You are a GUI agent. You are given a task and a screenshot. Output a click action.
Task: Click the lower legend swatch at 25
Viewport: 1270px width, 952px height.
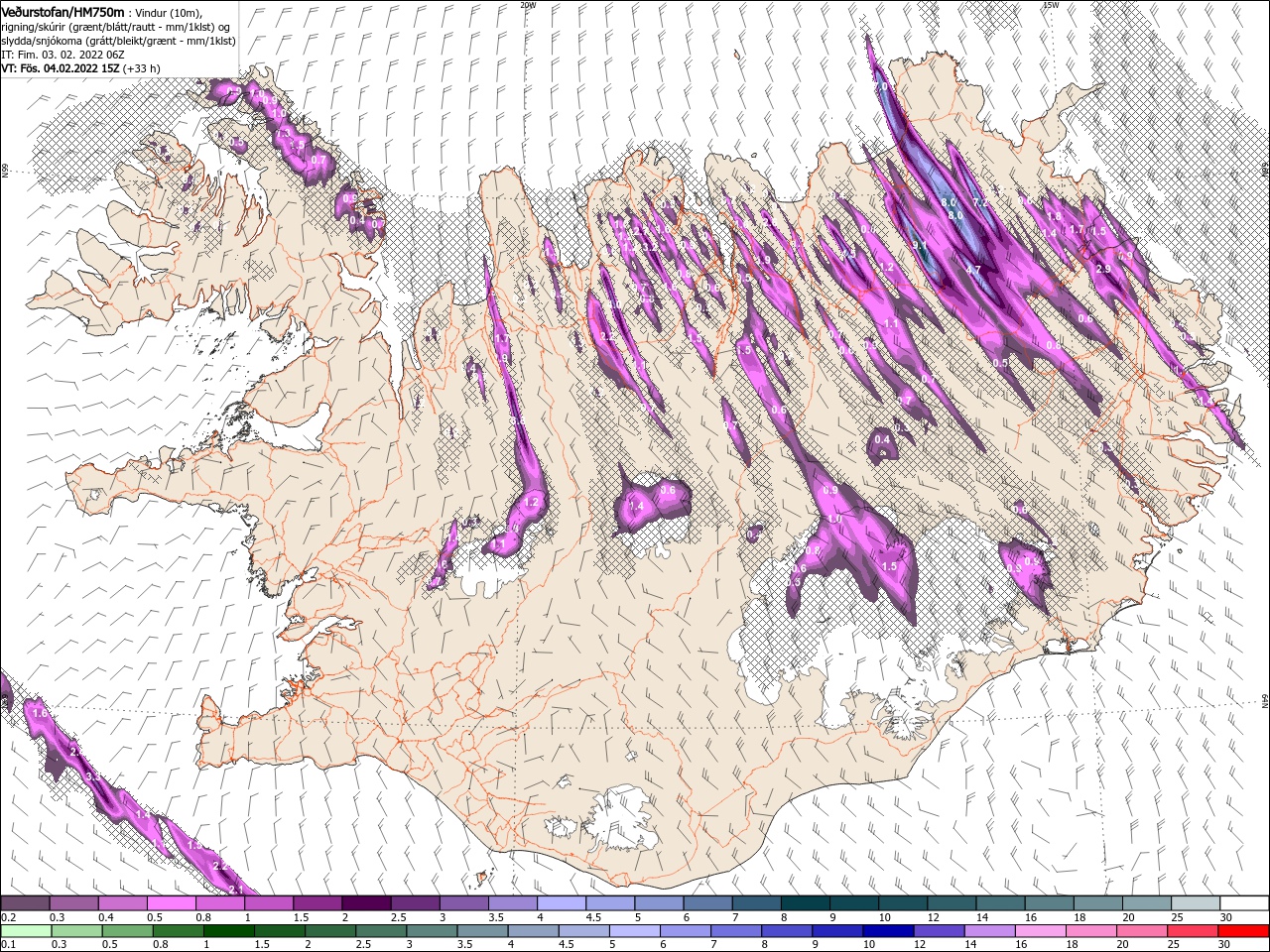1195,930
